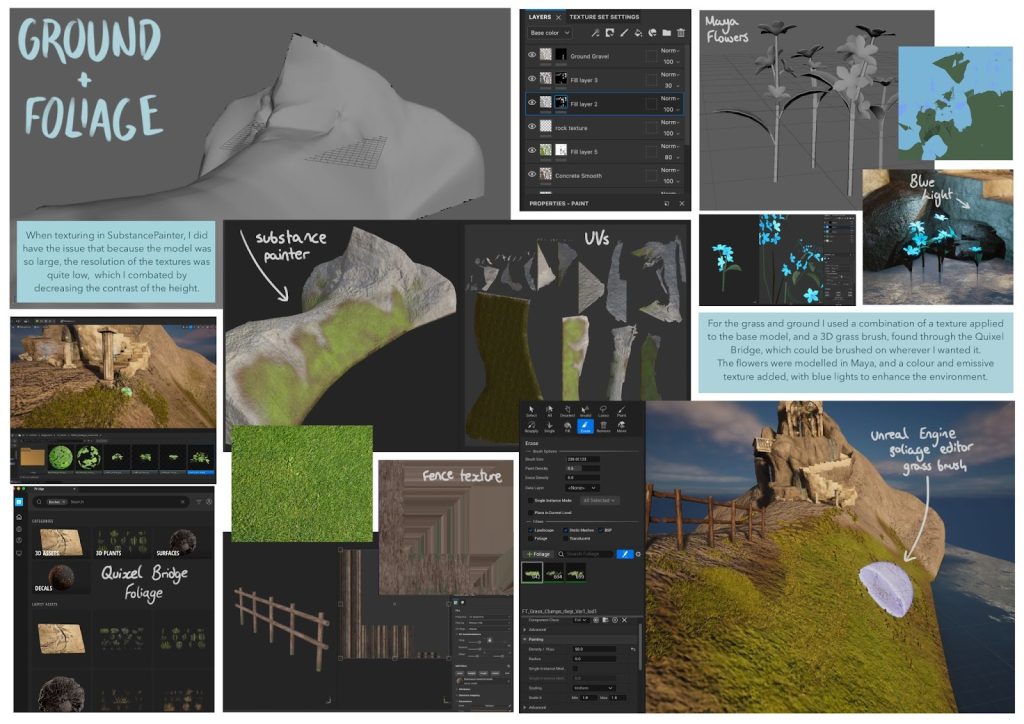Screen dimensions: 1024x724
Task: Choose the Lasso foliage tool
Action: point(603,411)
